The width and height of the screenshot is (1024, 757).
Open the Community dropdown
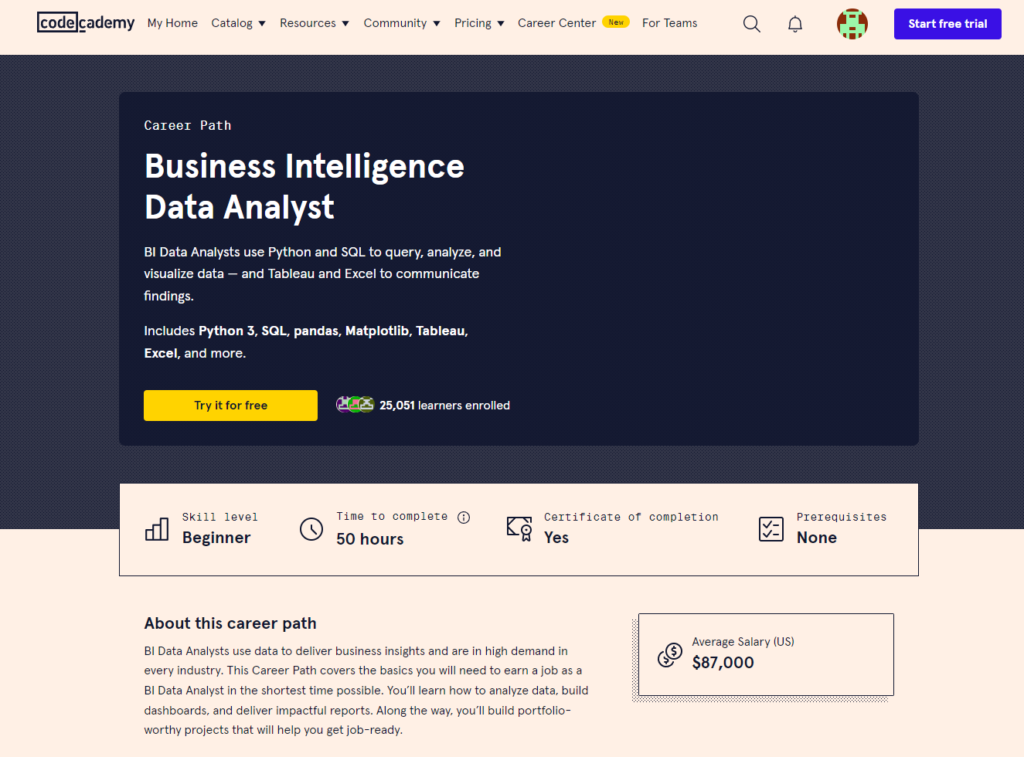point(402,23)
